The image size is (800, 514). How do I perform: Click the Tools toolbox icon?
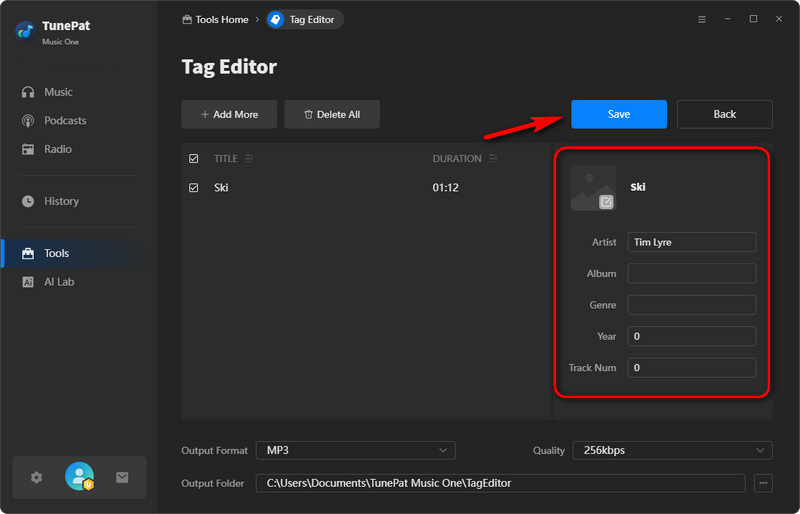pos(28,253)
